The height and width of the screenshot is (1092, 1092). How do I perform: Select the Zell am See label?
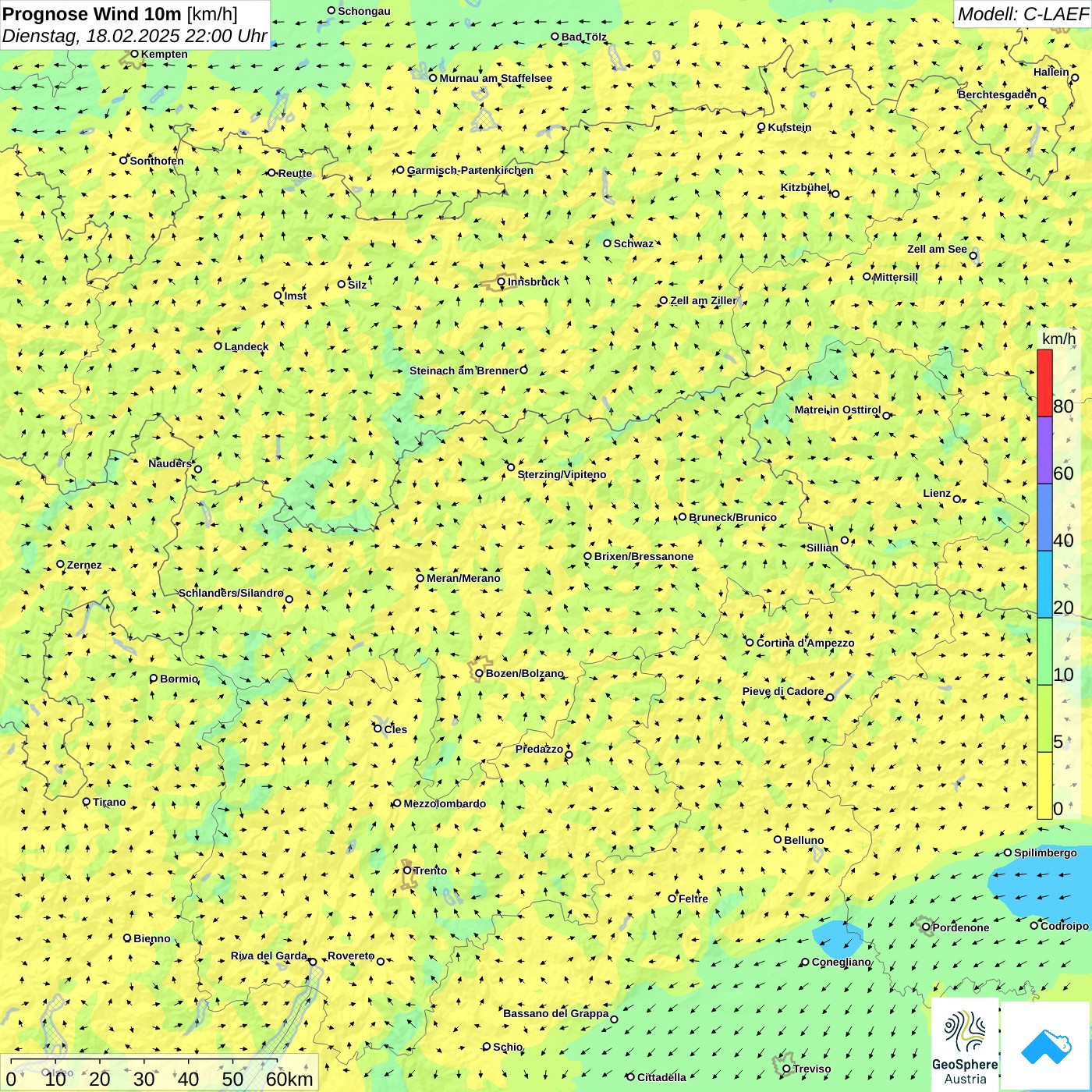pos(937,249)
